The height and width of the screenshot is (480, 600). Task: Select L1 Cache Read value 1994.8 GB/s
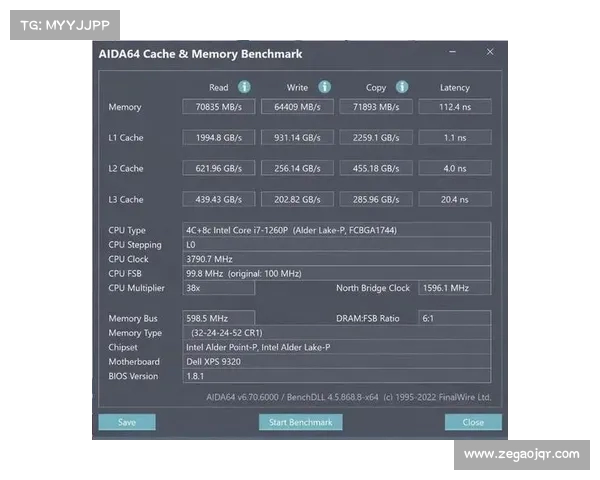[x=218, y=137]
